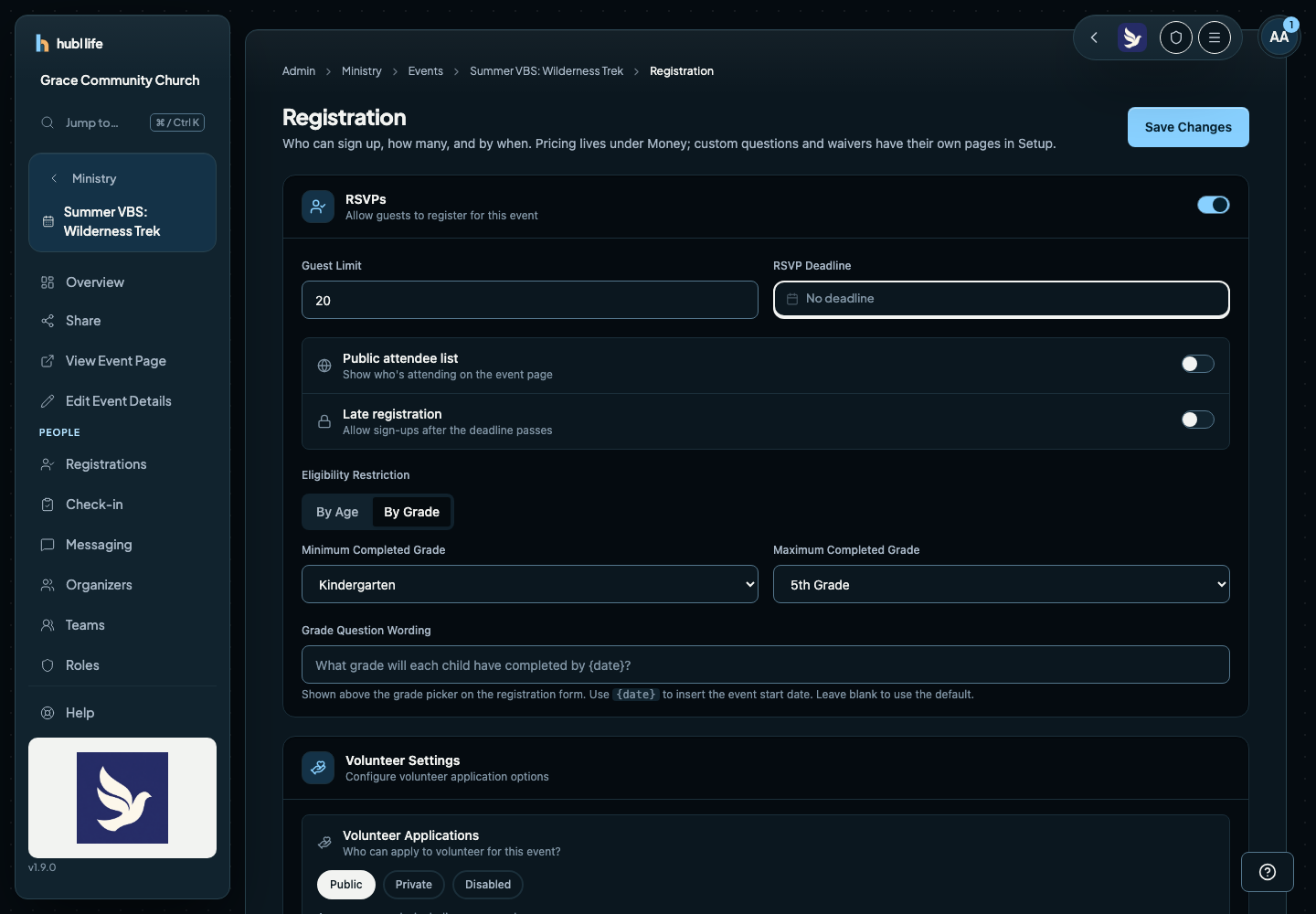
Task: Open the RSVP Deadline date picker
Action: (1002, 299)
